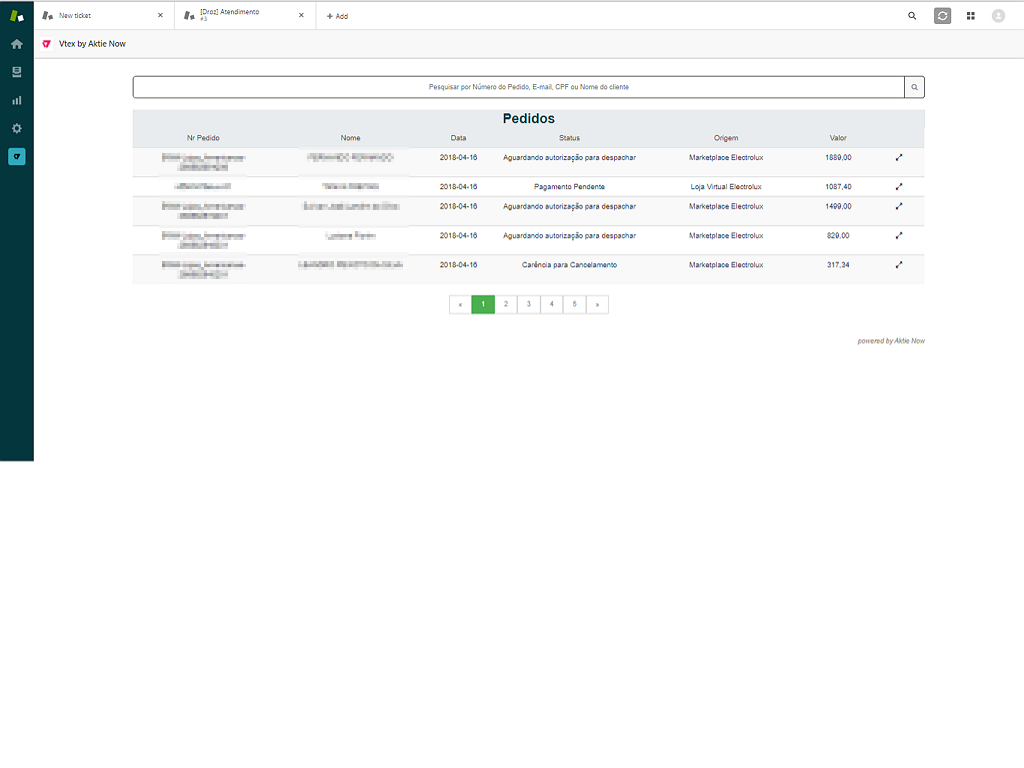Open the Views icon in sidebar
The image size is (1024, 768).
(16, 72)
